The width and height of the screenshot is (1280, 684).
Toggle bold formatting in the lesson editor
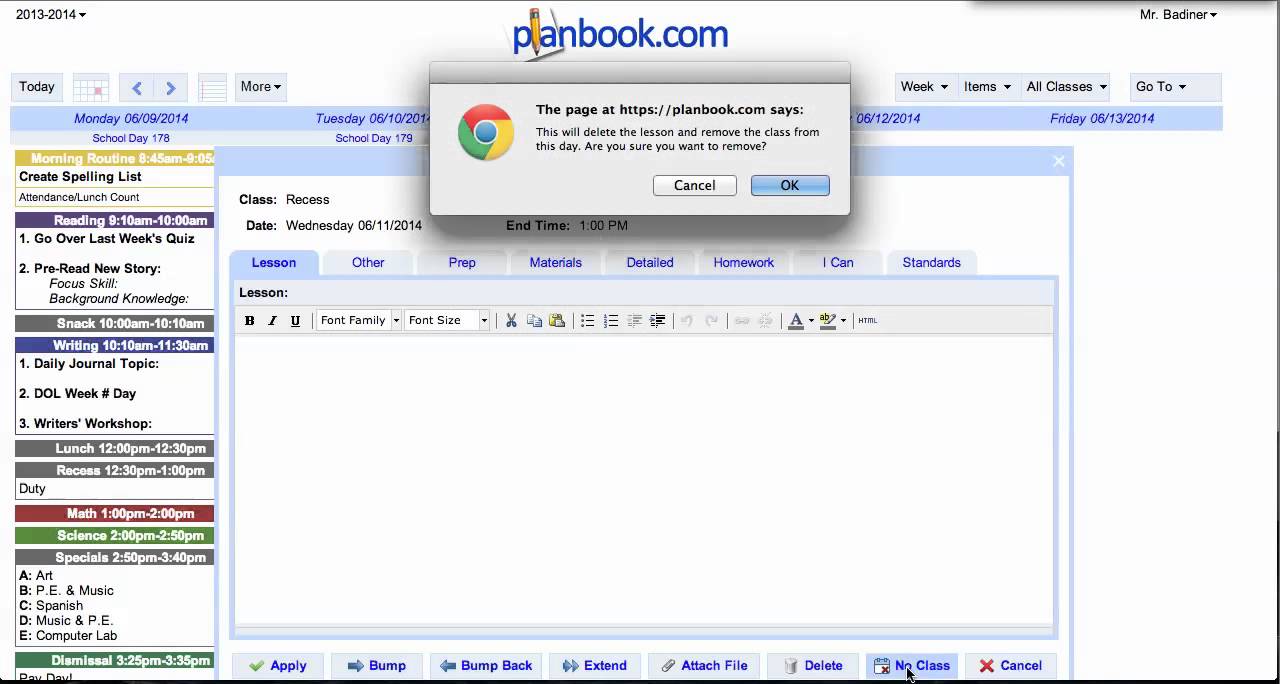[250, 321]
